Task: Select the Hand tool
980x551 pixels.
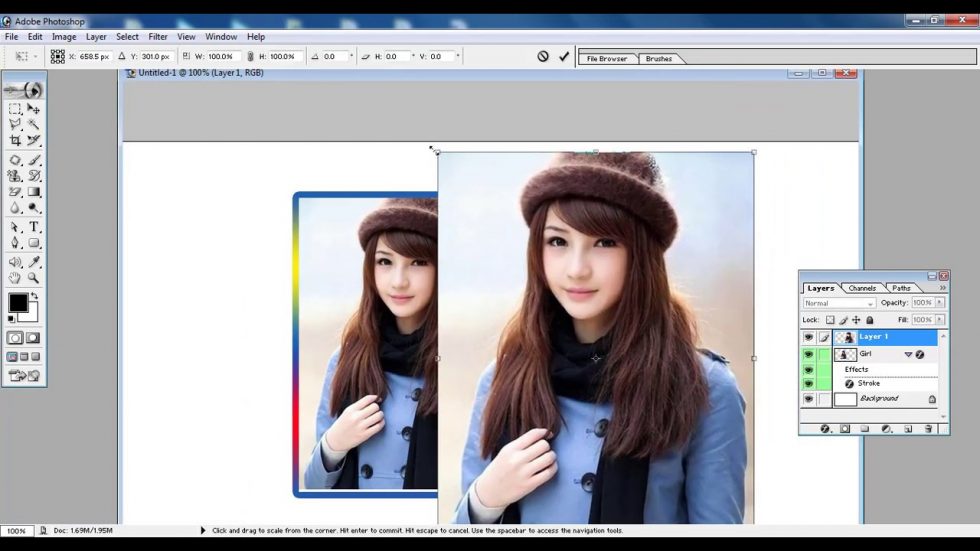Action: point(15,278)
